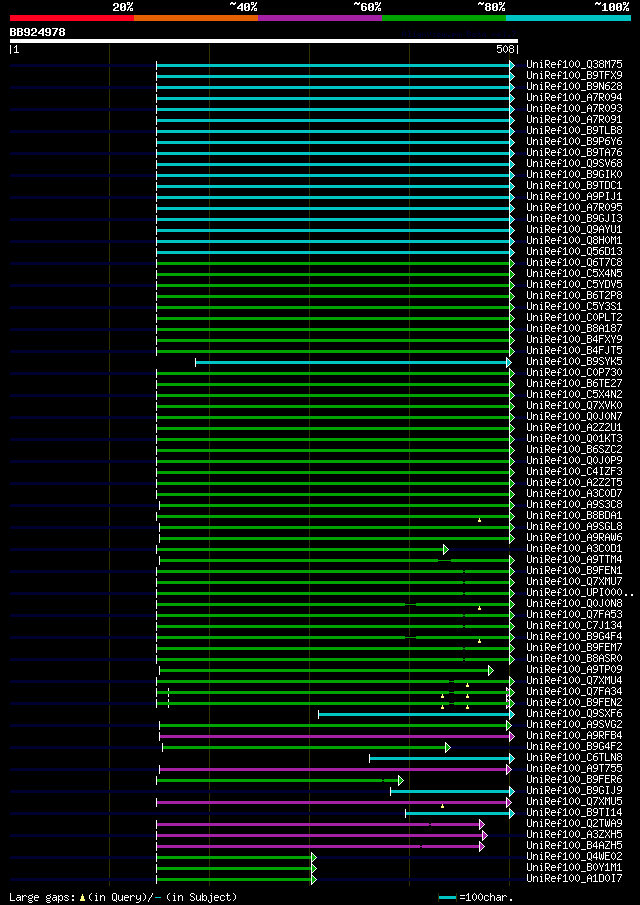Click the green ~80% identity legend segment
The image size is (640, 905).
444,18
